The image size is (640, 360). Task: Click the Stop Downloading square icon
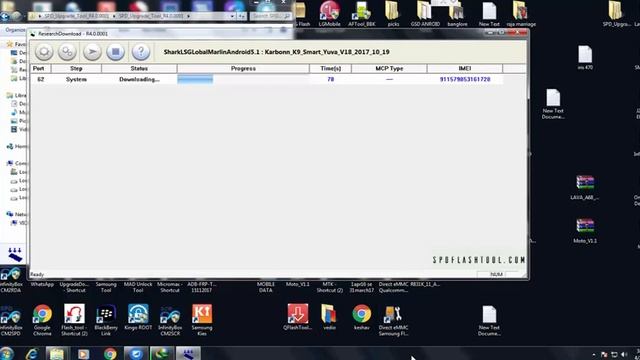point(116,52)
